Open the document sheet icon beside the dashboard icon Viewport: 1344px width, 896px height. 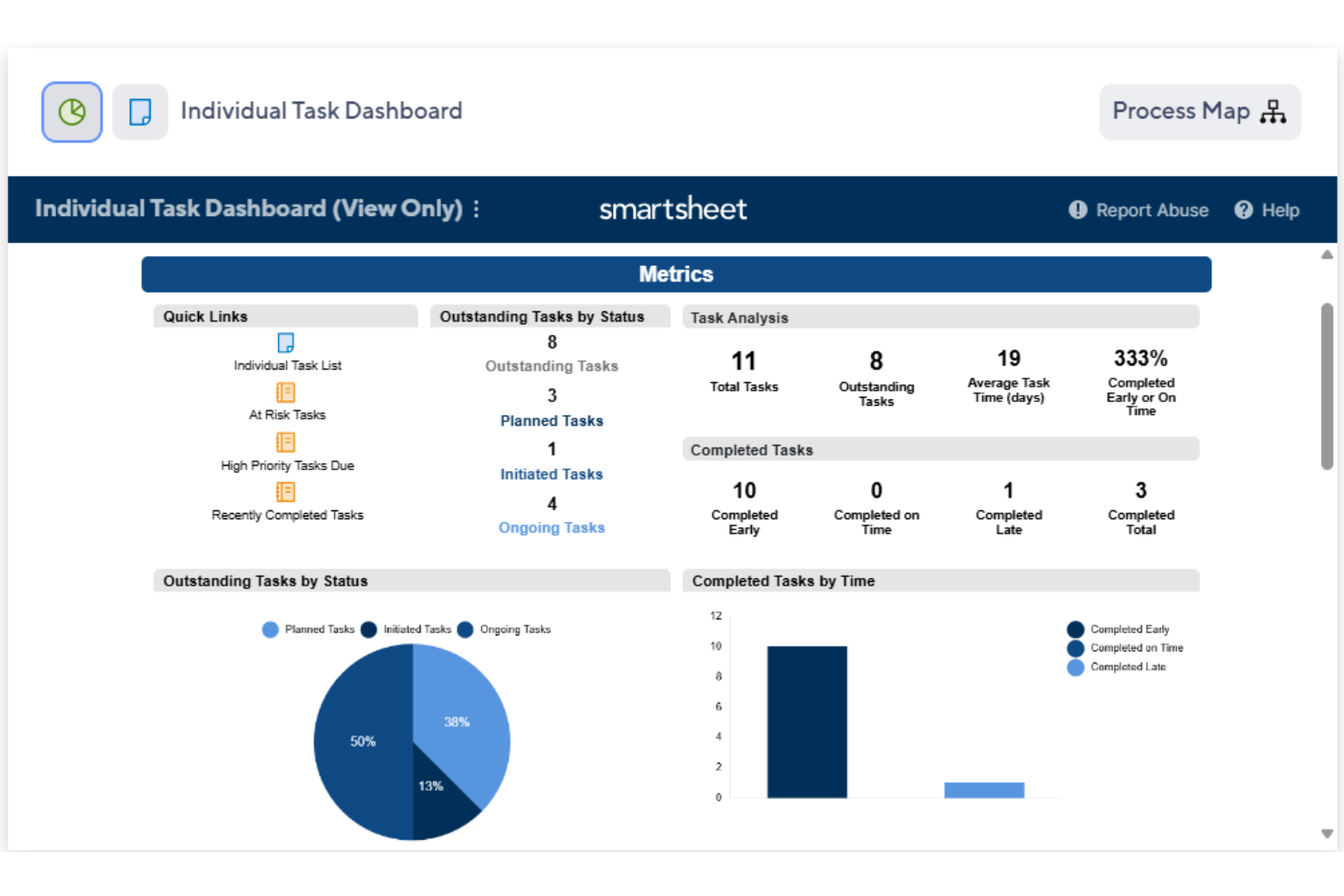click(x=139, y=111)
